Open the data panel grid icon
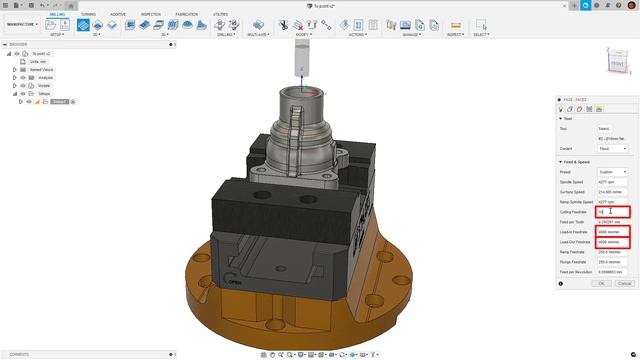Screen dimensions: 640x360 point(5,6)
